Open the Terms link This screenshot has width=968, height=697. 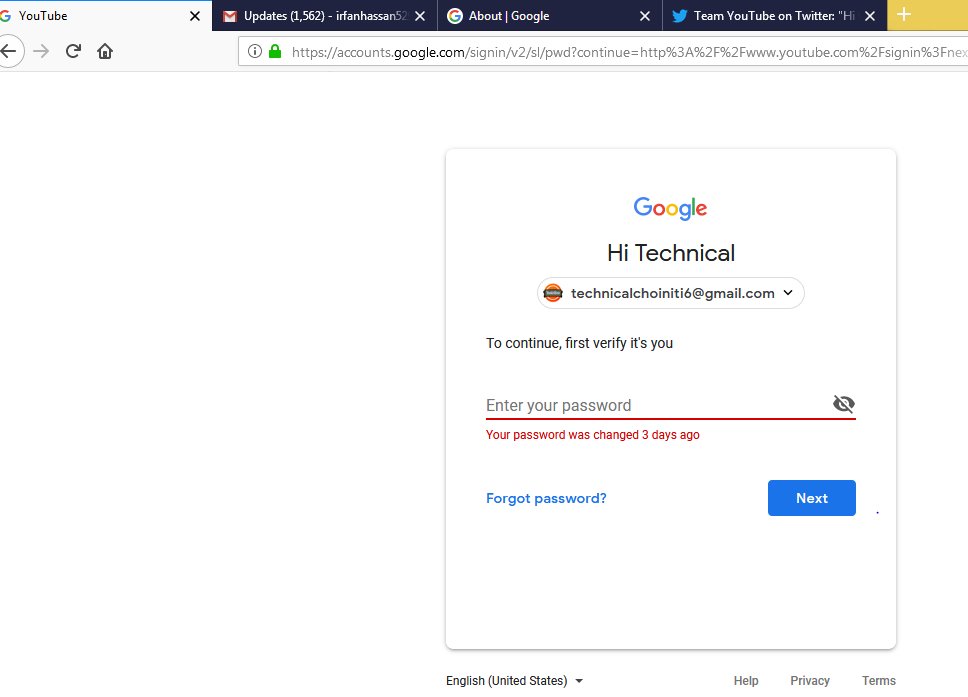[878, 680]
